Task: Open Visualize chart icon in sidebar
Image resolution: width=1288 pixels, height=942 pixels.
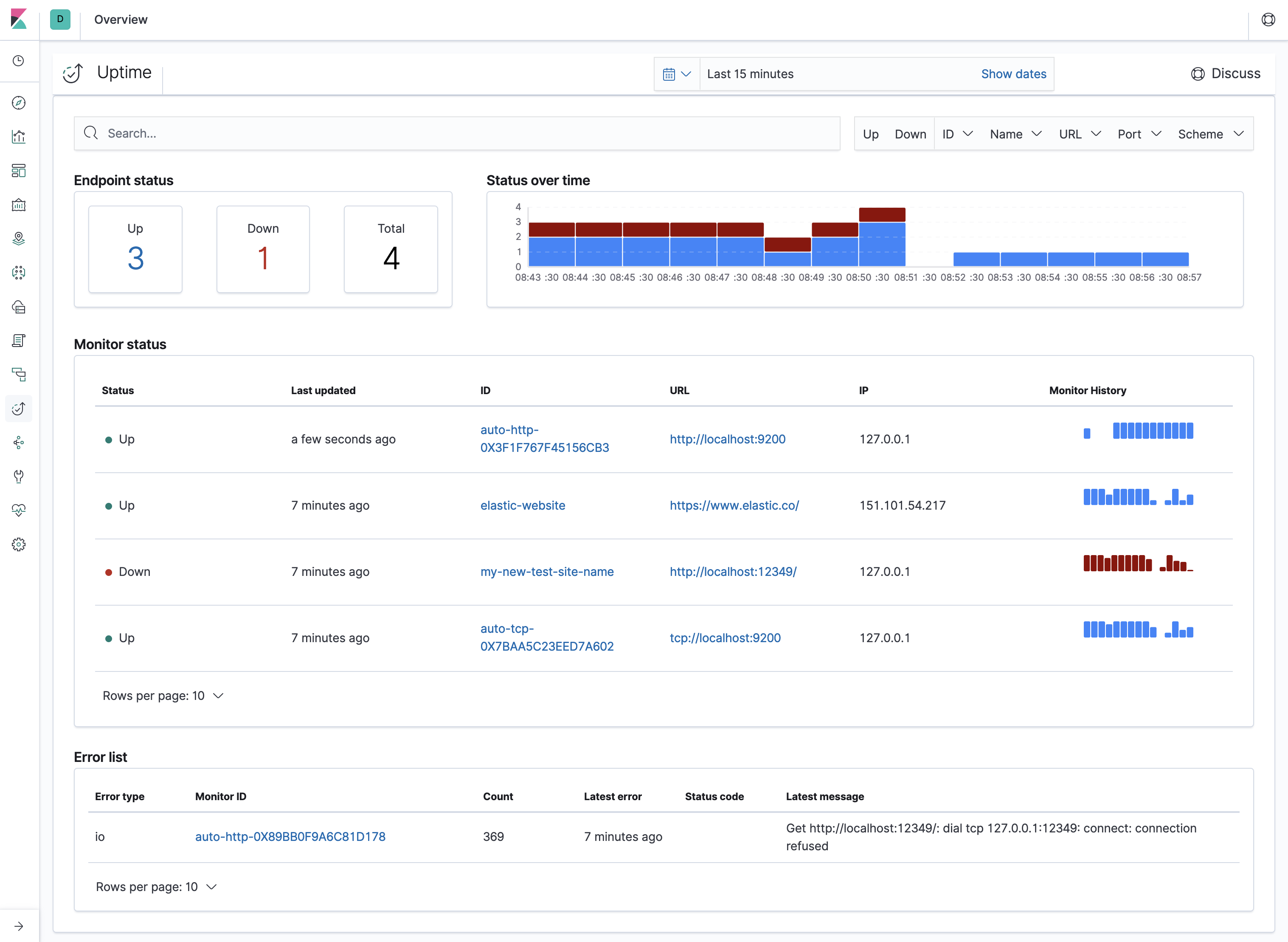Action: 19,137
